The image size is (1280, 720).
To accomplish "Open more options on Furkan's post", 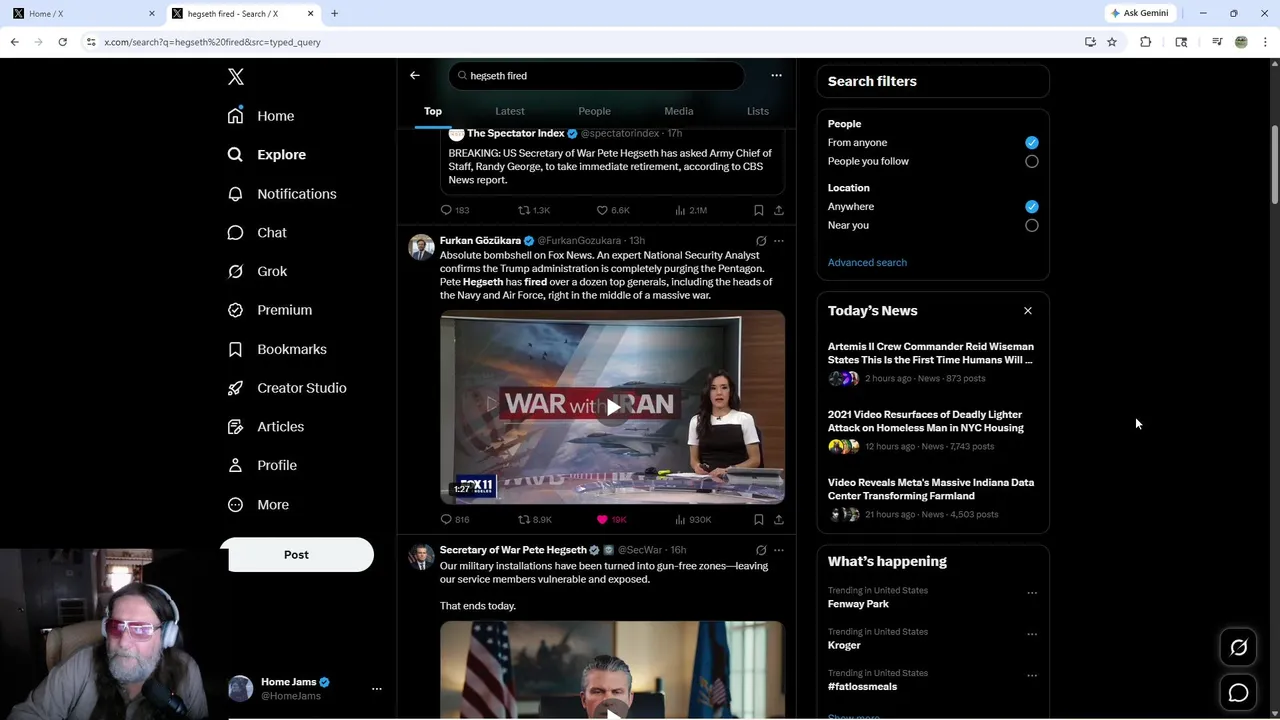I will click(x=779, y=241).
